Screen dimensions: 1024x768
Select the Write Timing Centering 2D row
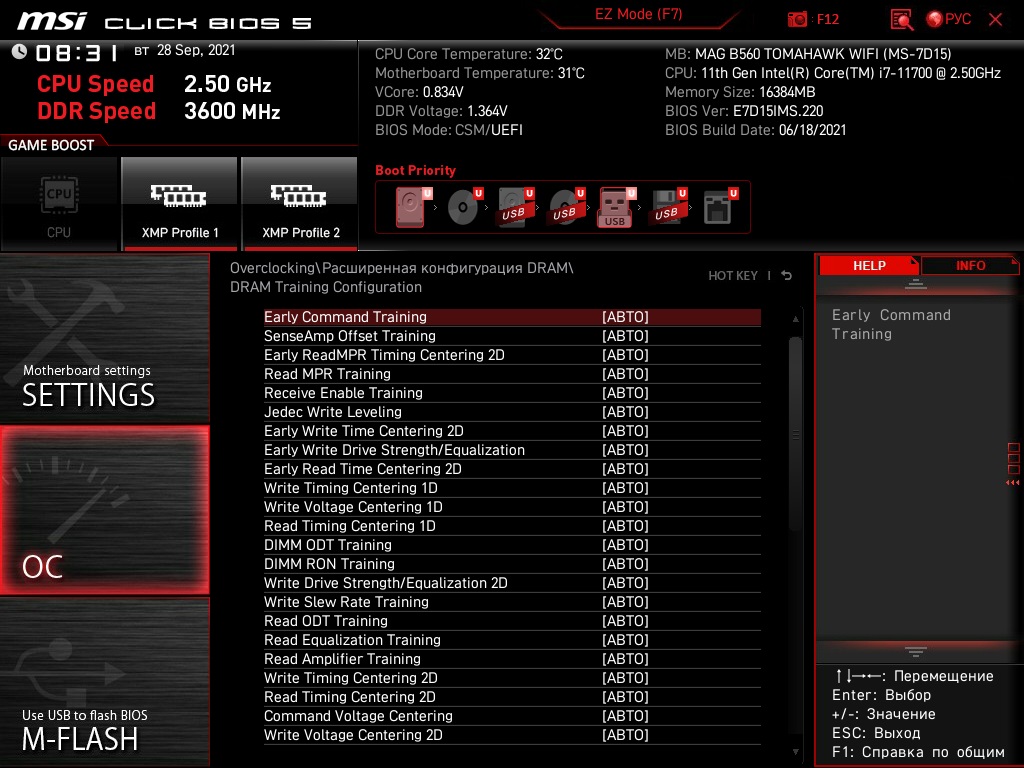(x=512, y=677)
